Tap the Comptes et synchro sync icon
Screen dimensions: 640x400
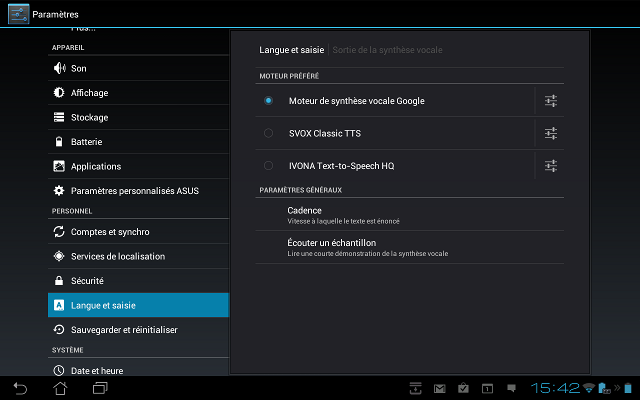pos(59,232)
